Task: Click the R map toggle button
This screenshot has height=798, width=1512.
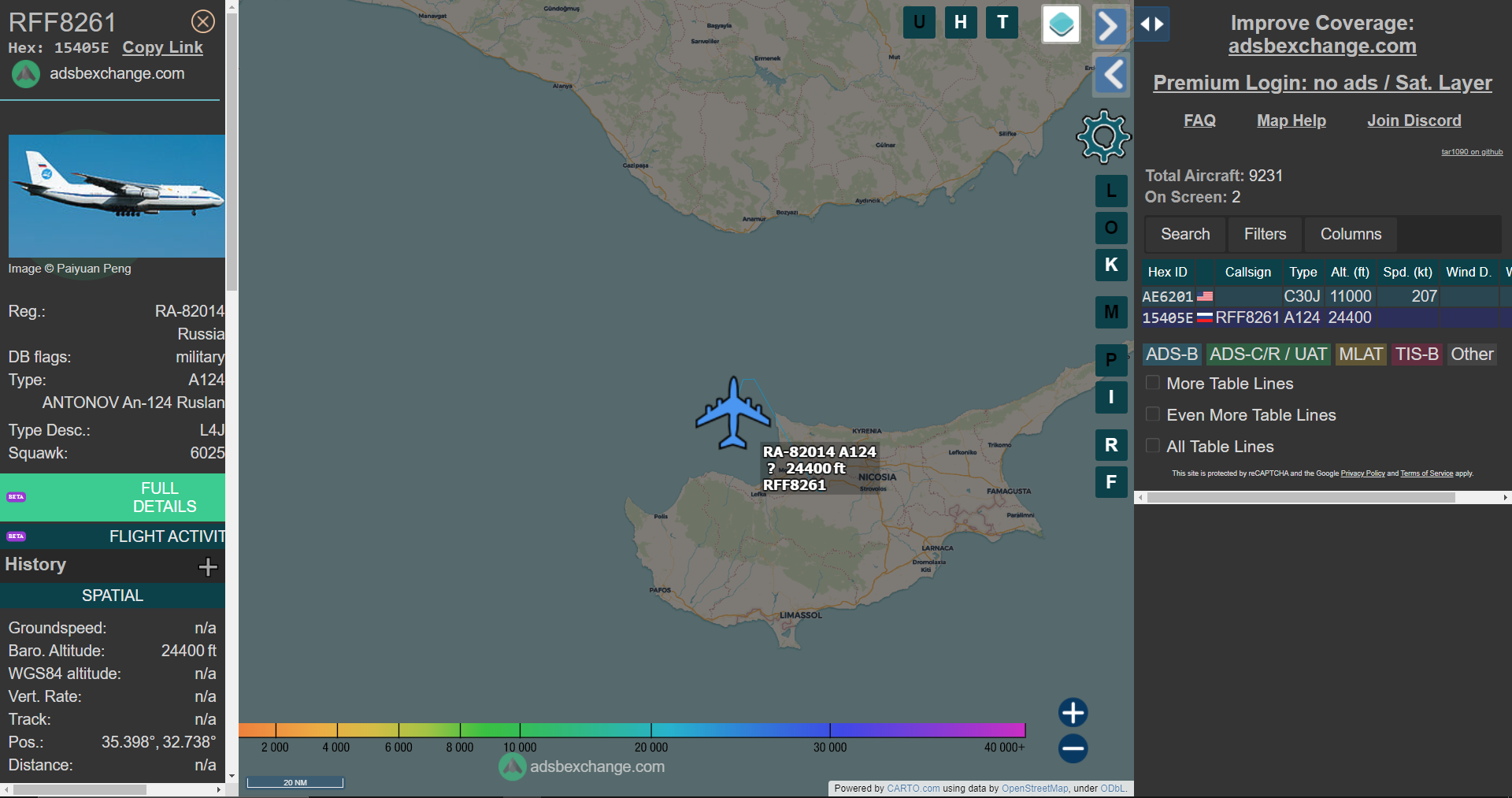Action: click(1111, 445)
